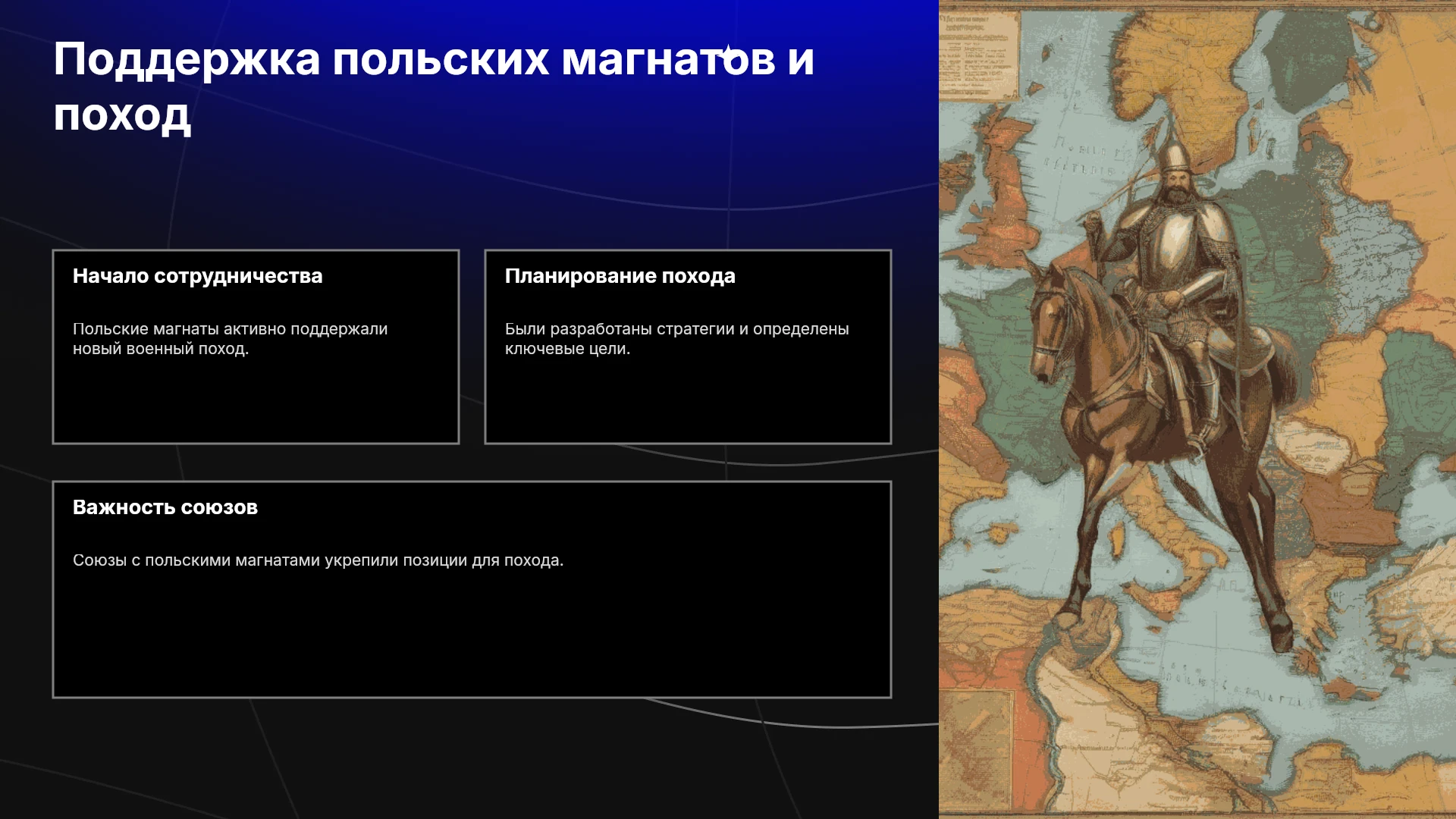Click empty lower area of «Важность союзов» card
This screenshot has height=819, width=1456.
[x=472, y=637]
